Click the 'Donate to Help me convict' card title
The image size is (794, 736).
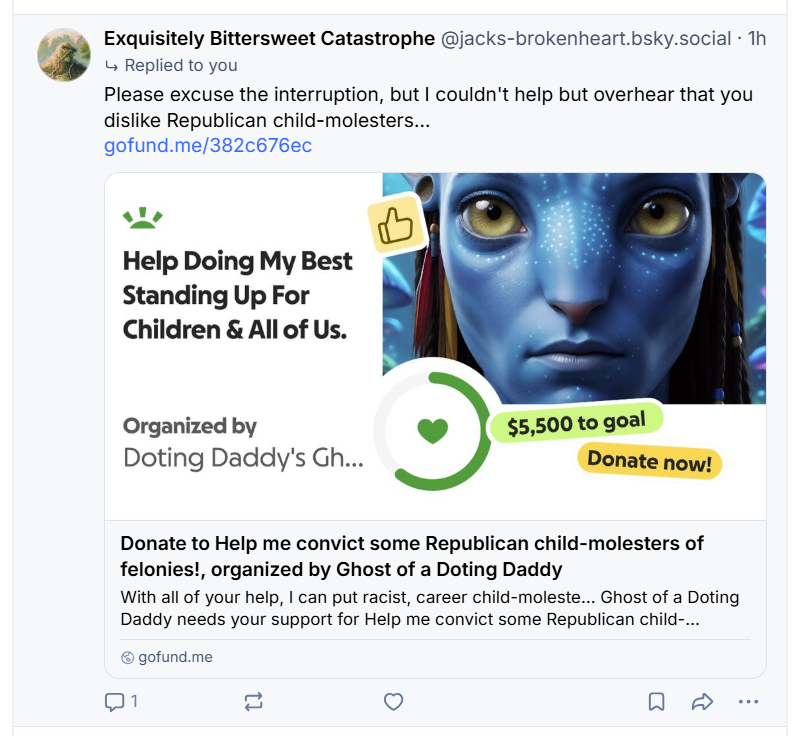pyautogui.click(x=412, y=556)
